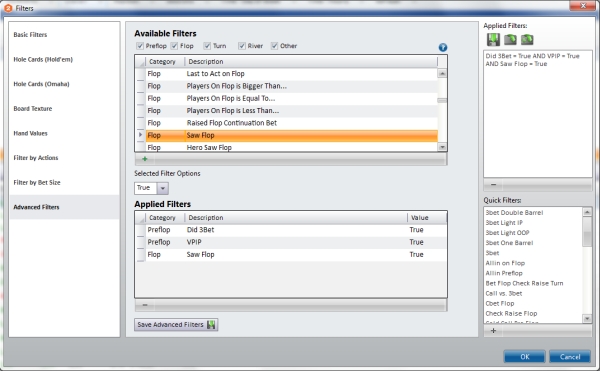Select the applied VPIP filter row
The height and width of the screenshot is (371, 600).
[295, 242]
